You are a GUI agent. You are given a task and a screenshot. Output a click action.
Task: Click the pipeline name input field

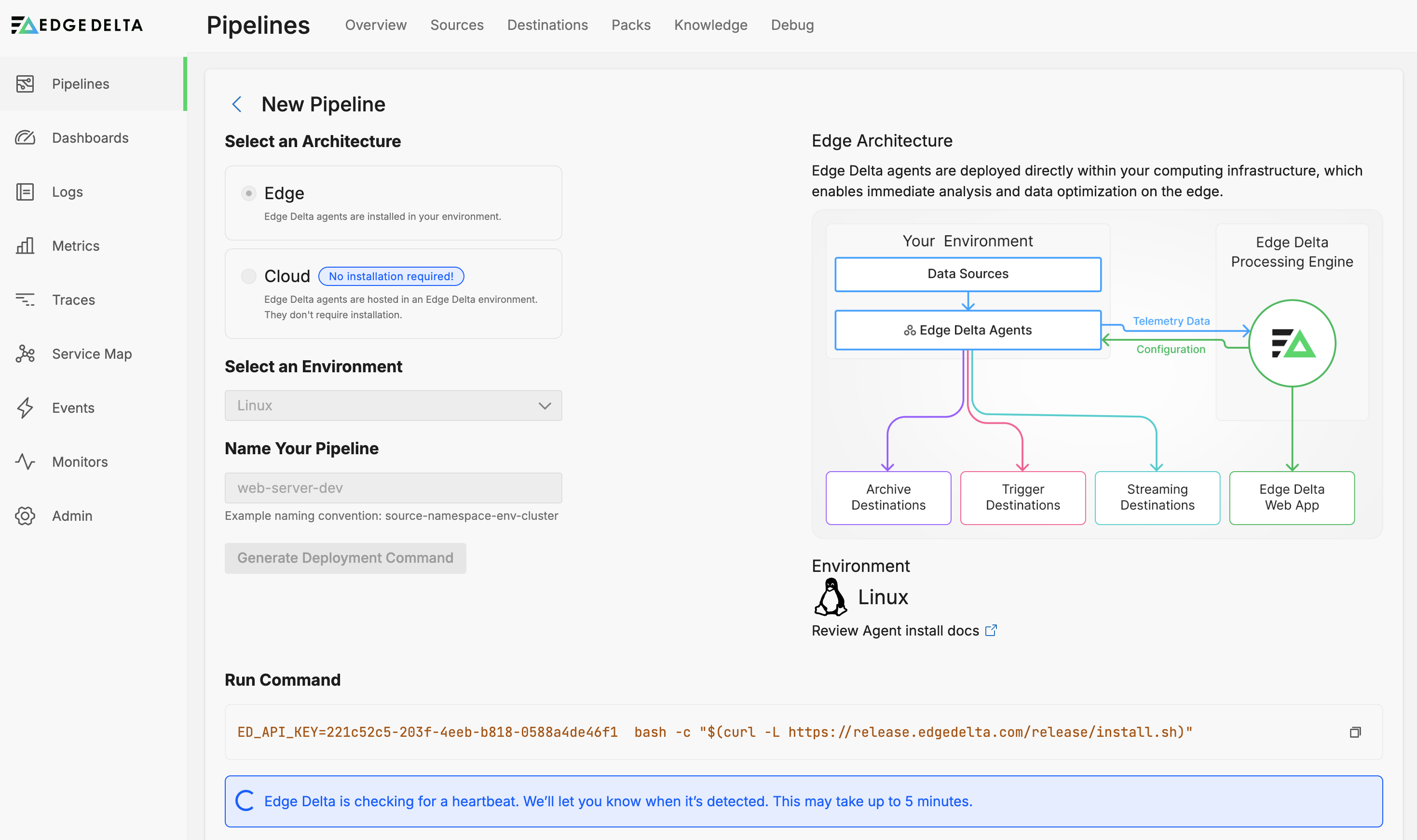click(x=394, y=488)
